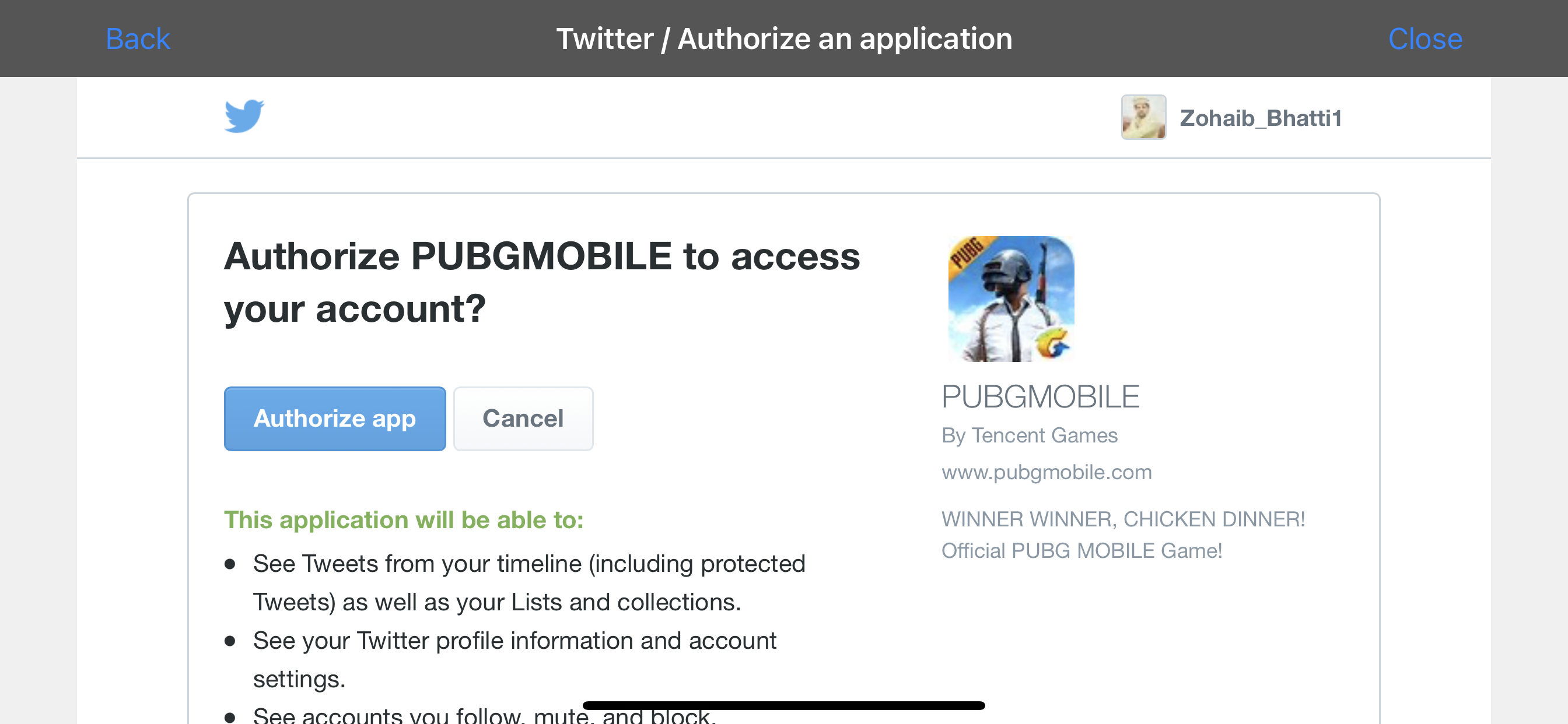Image resolution: width=1568 pixels, height=724 pixels.
Task: Click the Zohaib_Bhatti1 username
Action: [1260, 118]
